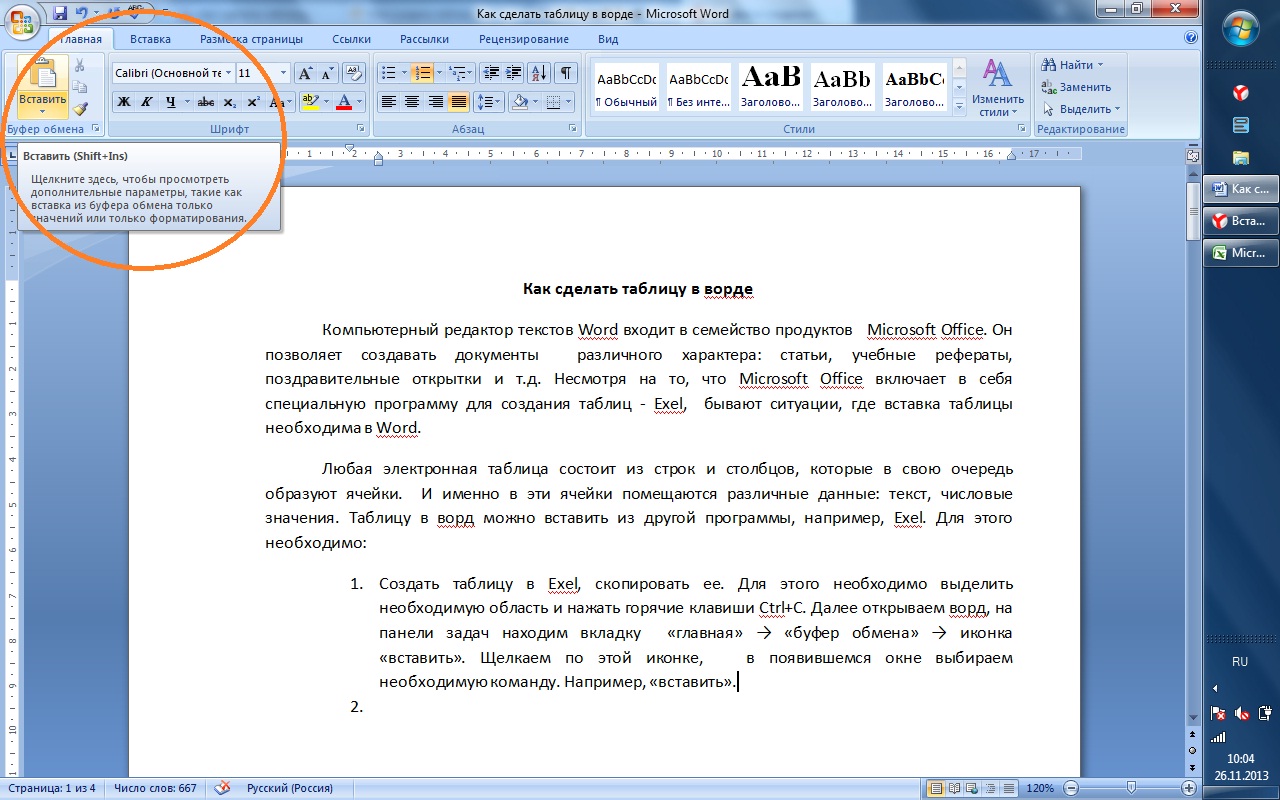The height and width of the screenshot is (800, 1280).
Task: Click the Web Layout view button
Action: pyautogui.click(x=970, y=788)
